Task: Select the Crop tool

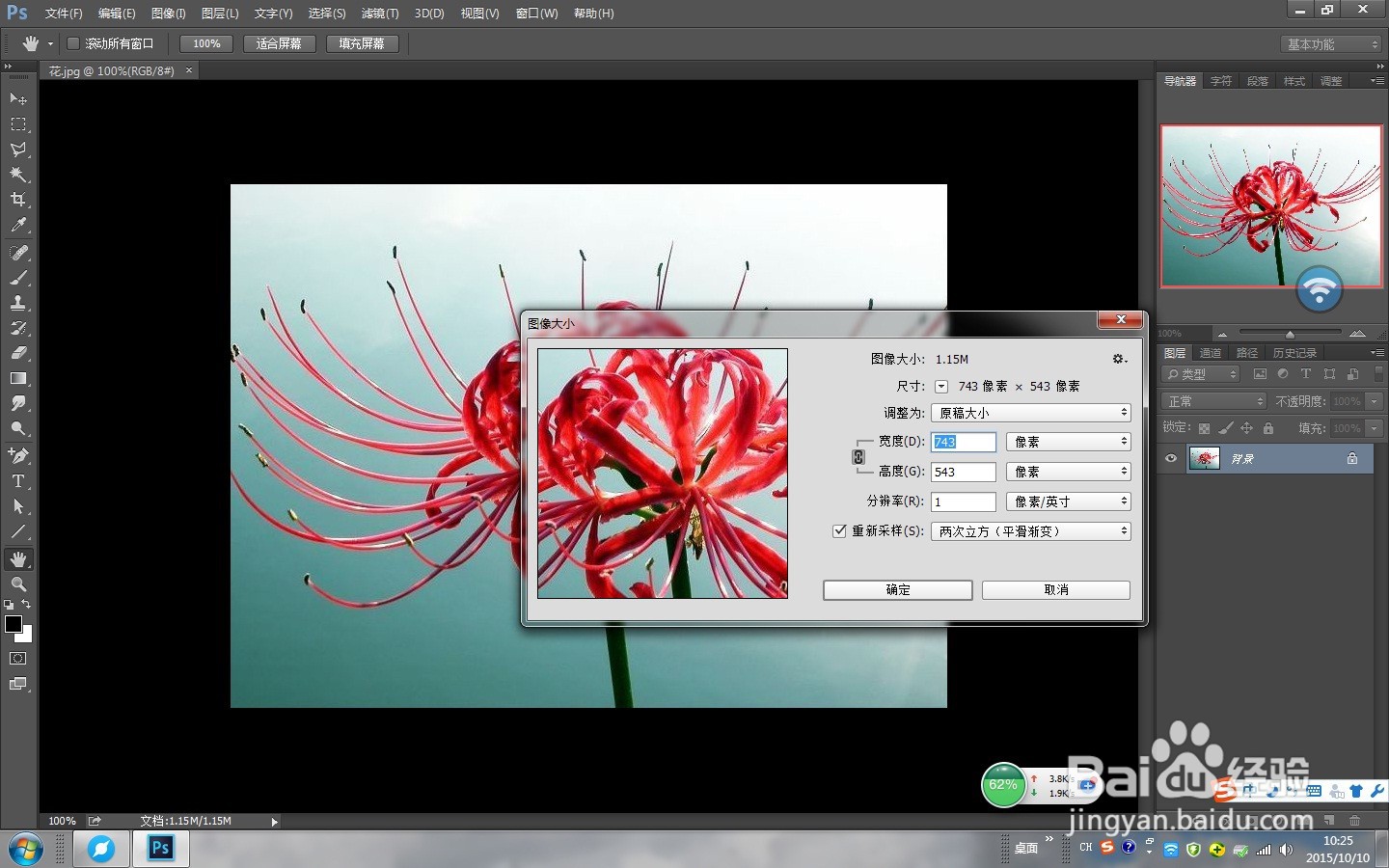Action: (x=18, y=200)
